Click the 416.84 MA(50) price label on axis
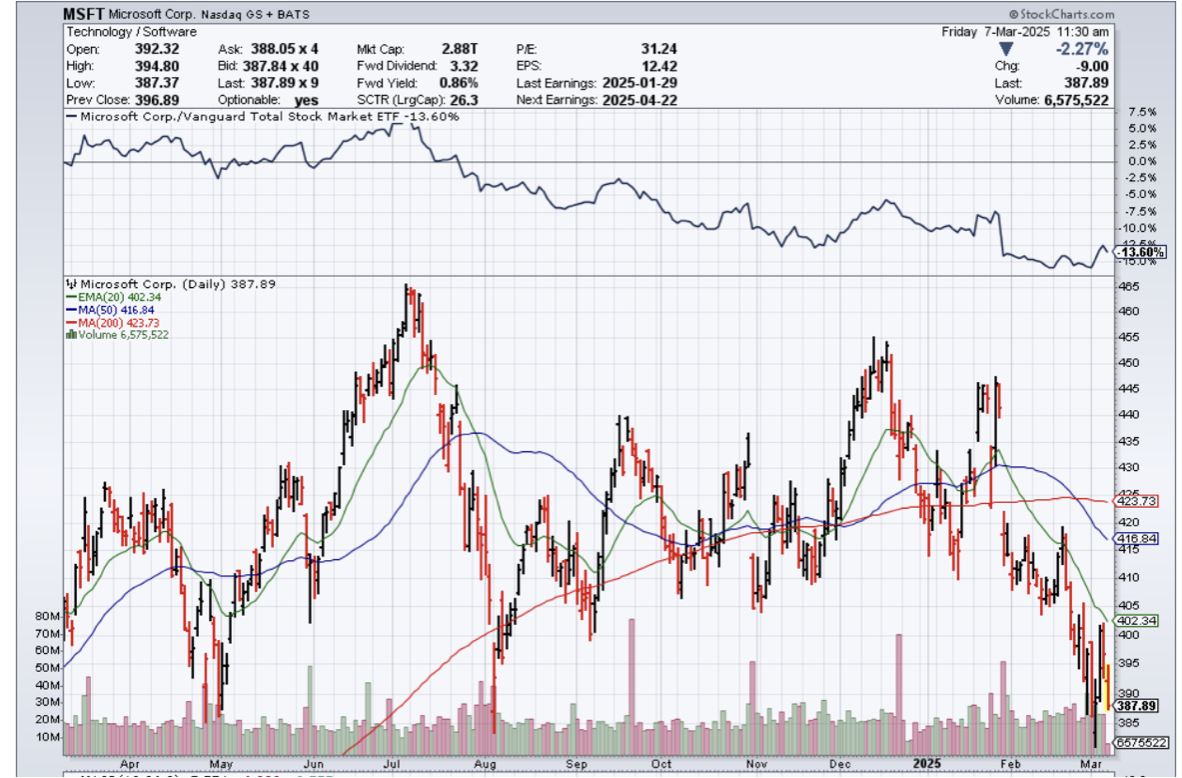The height and width of the screenshot is (778, 1182). [x=1140, y=538]
